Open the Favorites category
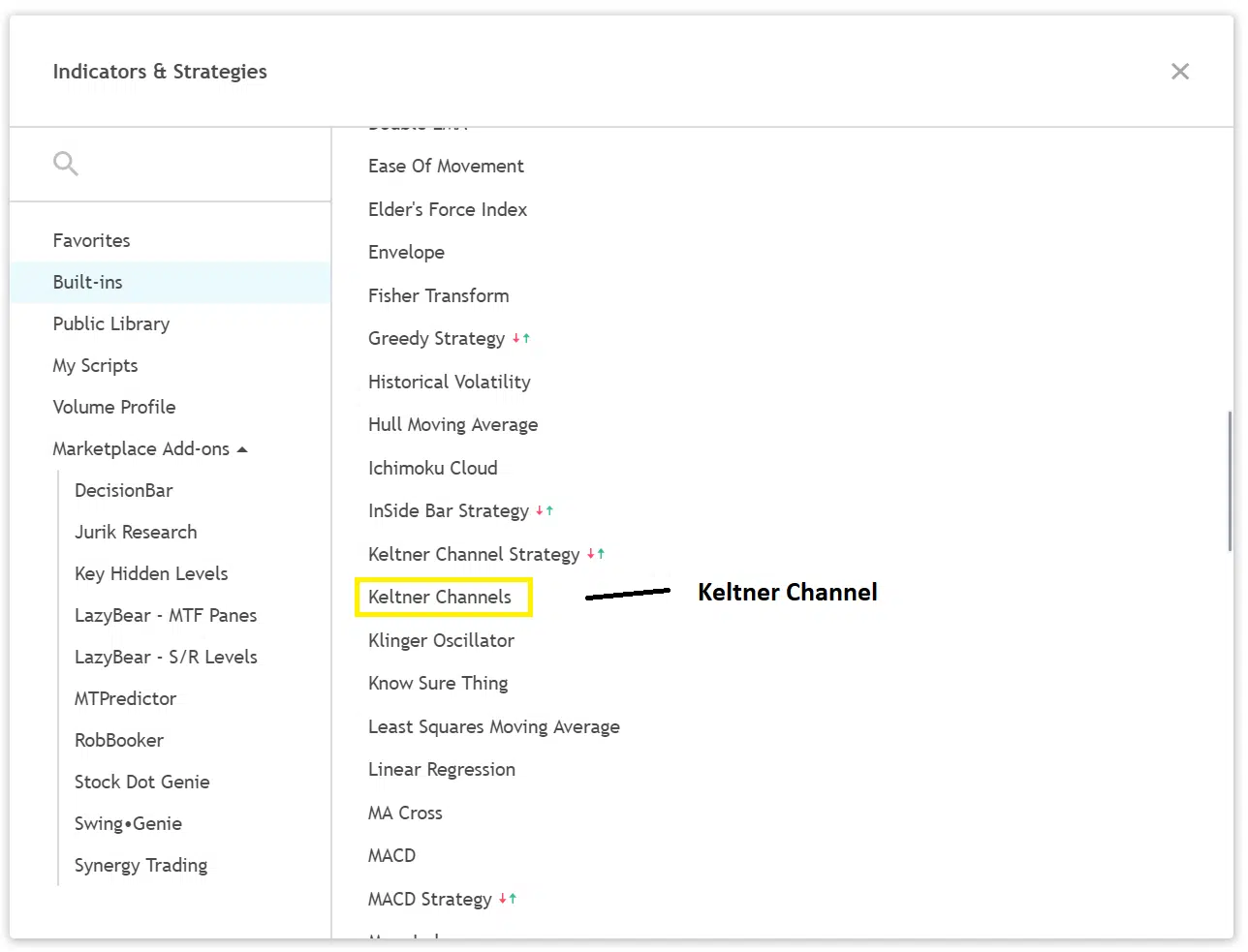 (91, 240)
